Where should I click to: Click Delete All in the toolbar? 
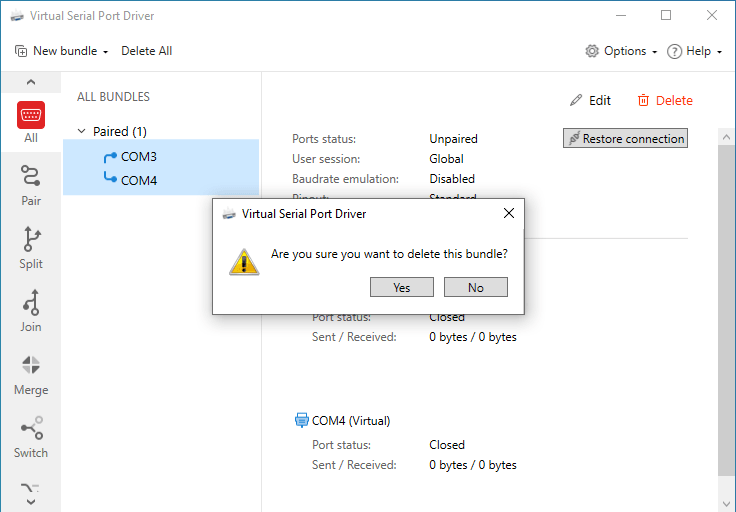coord(146,51)
